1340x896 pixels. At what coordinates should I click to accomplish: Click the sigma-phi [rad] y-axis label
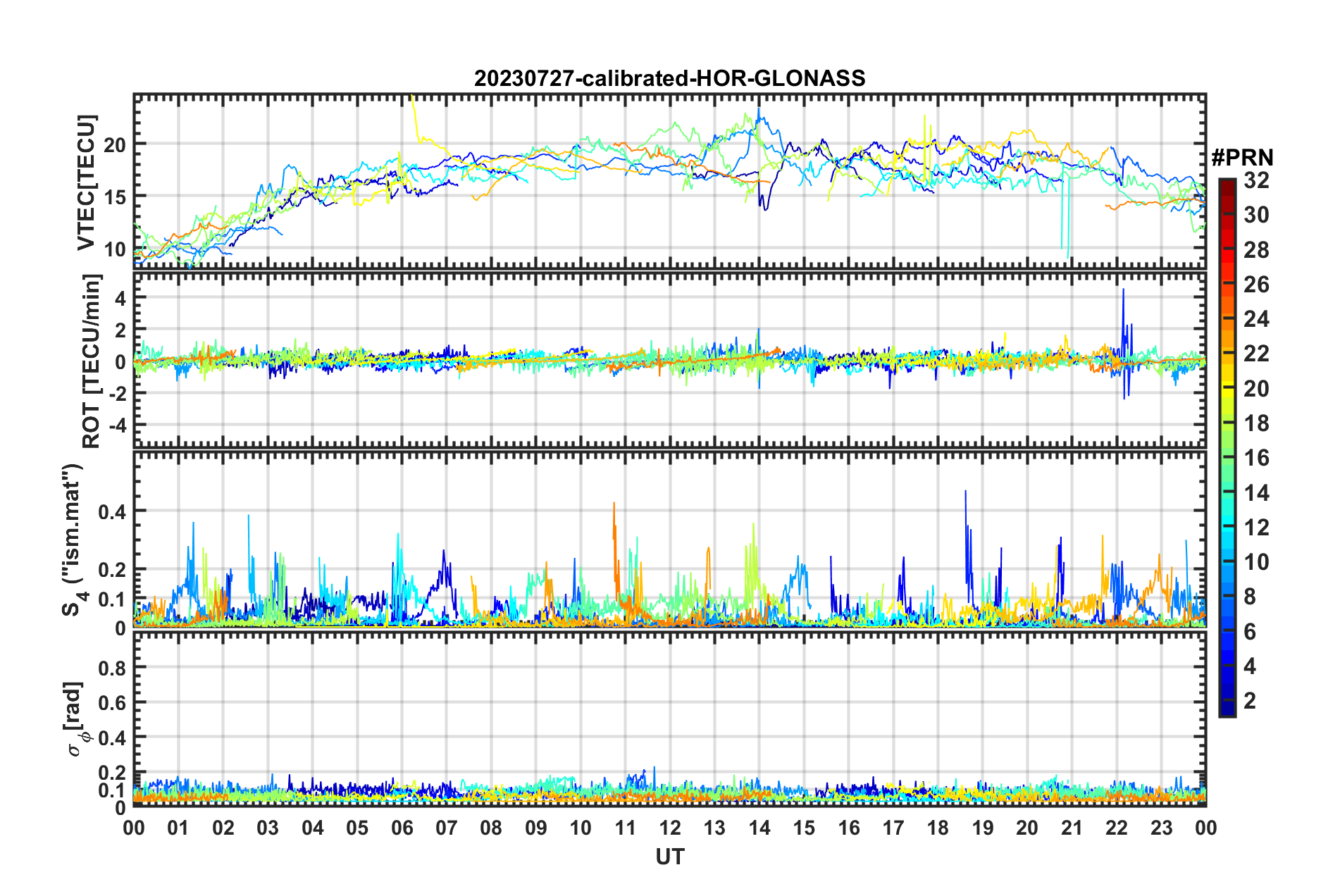coord(76,719)
